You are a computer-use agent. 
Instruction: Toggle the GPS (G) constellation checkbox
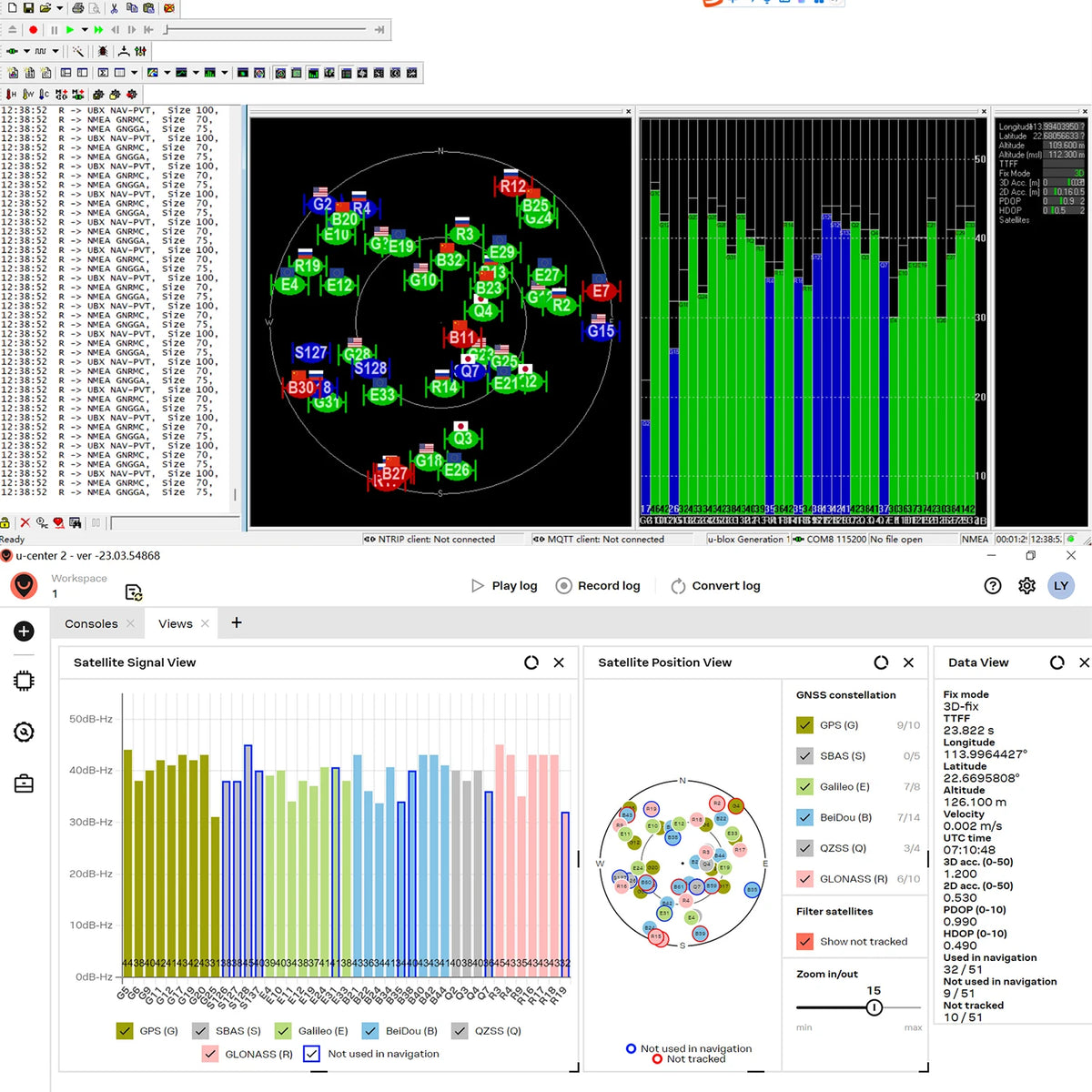click(804, 725)
